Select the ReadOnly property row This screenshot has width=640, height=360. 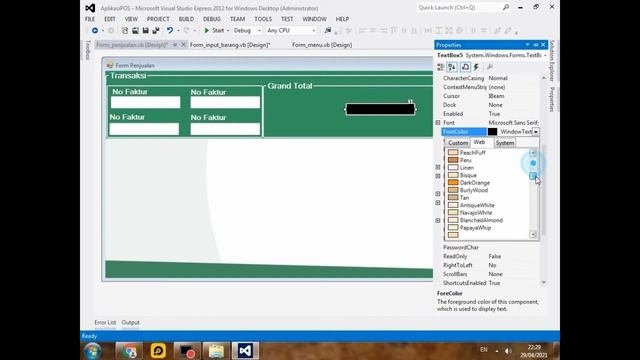(490, 256)
